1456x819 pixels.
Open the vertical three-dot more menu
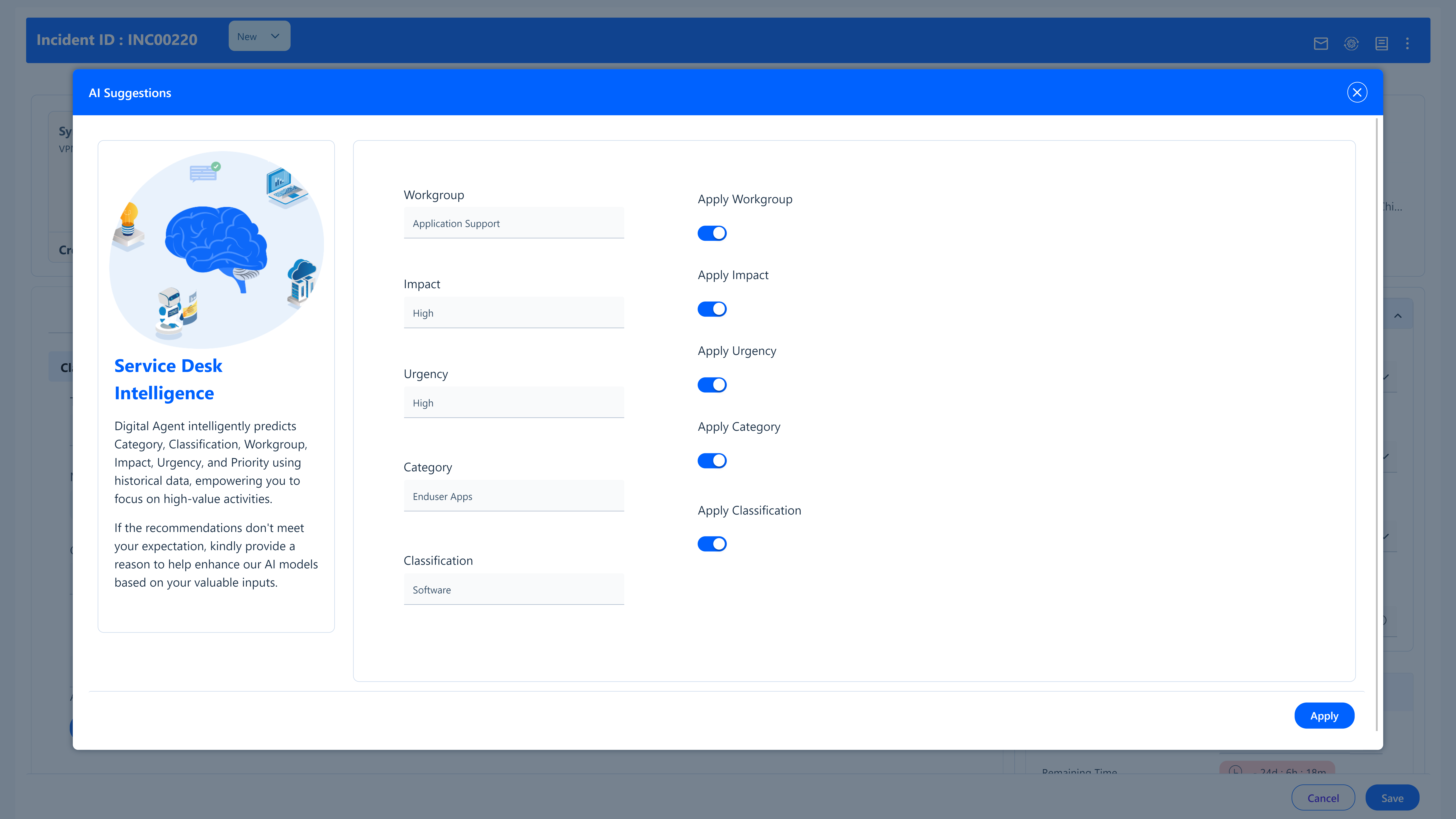point(1407,44)
